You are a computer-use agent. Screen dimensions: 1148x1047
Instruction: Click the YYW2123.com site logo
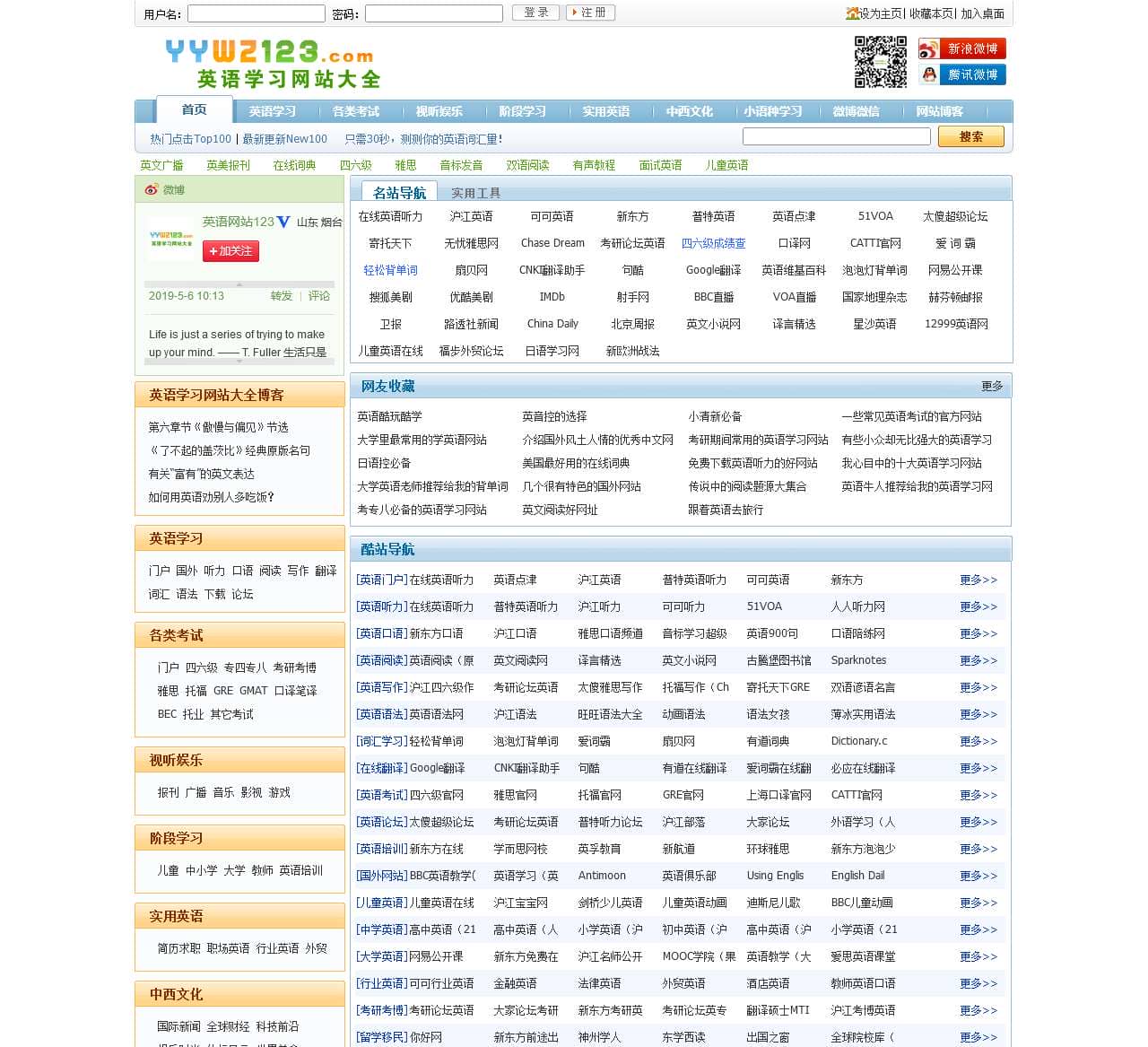273,64
